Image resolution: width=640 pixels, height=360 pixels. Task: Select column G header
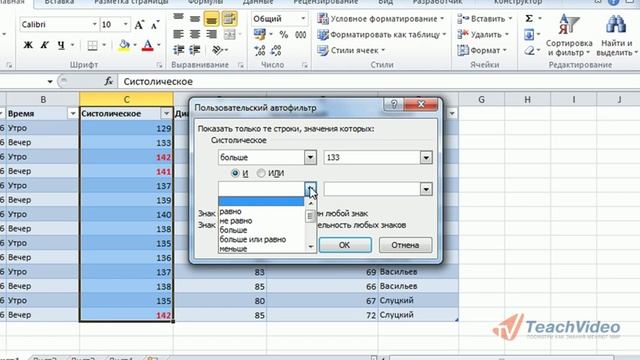tap(482, 99)
